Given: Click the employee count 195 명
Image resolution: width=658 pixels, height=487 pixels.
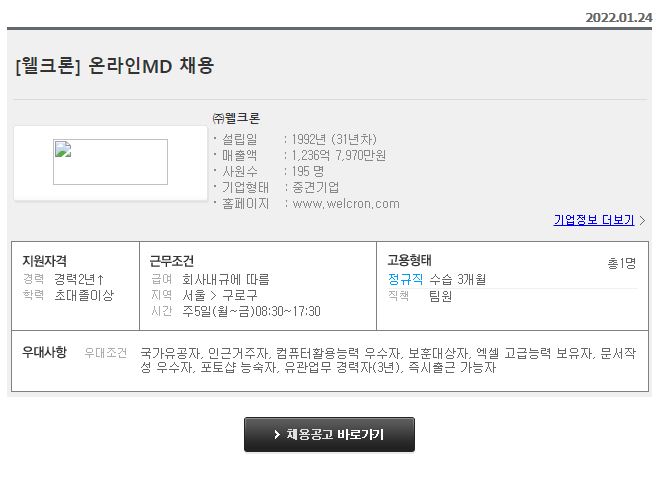Looking at the screenshot, I should [308, 171].
